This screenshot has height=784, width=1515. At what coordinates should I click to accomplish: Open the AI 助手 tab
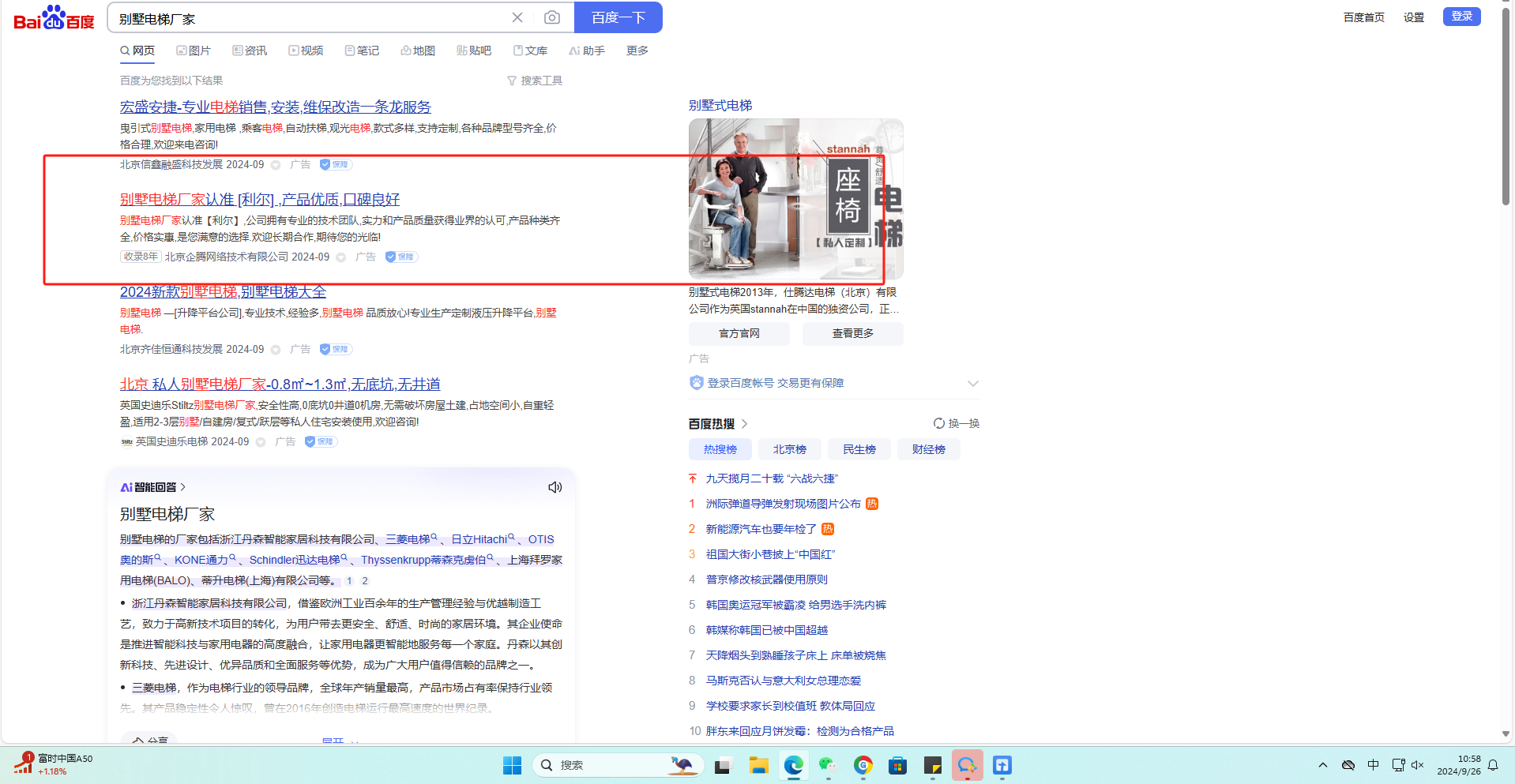587,51
